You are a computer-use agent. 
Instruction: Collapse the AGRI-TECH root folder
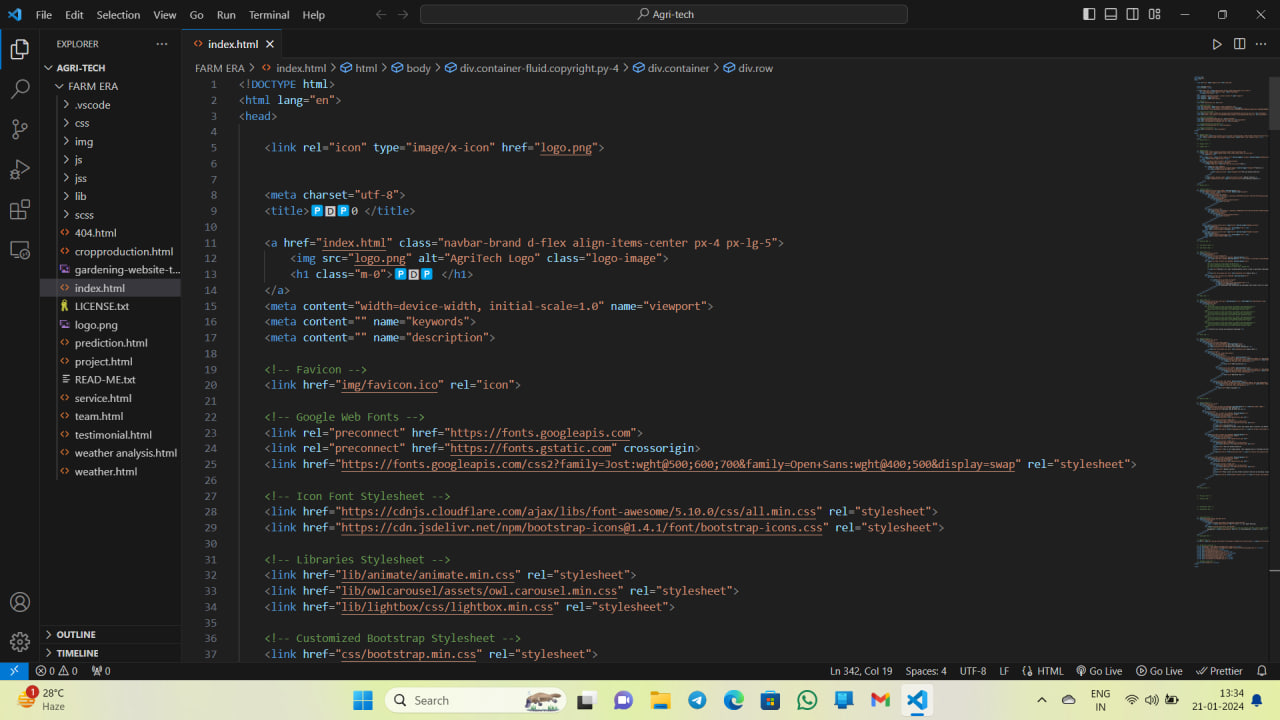click(110, 68)
